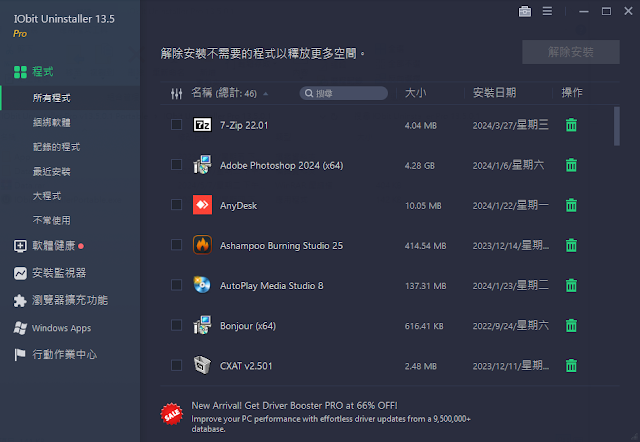Select the Windows Apps section label
The height and width of the screenshot is (442, 640).
tap(62, 328)
